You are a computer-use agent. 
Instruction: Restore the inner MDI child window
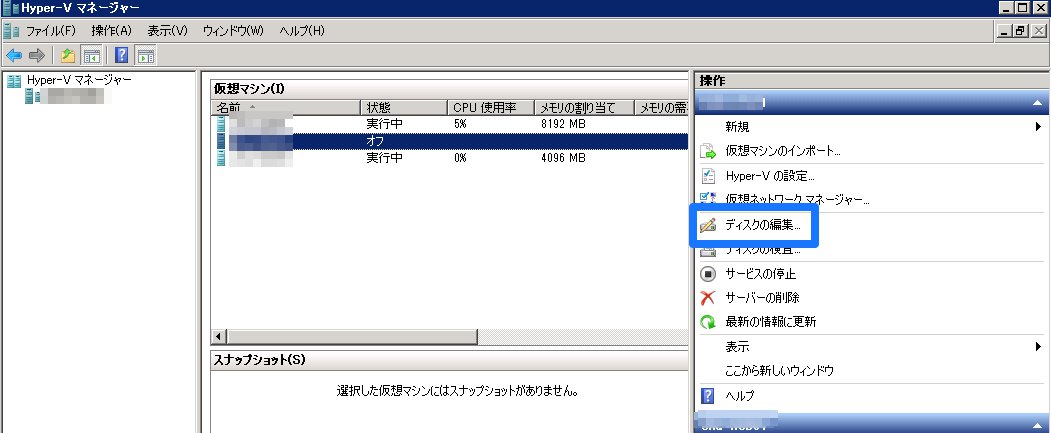tap(1020, 31)
